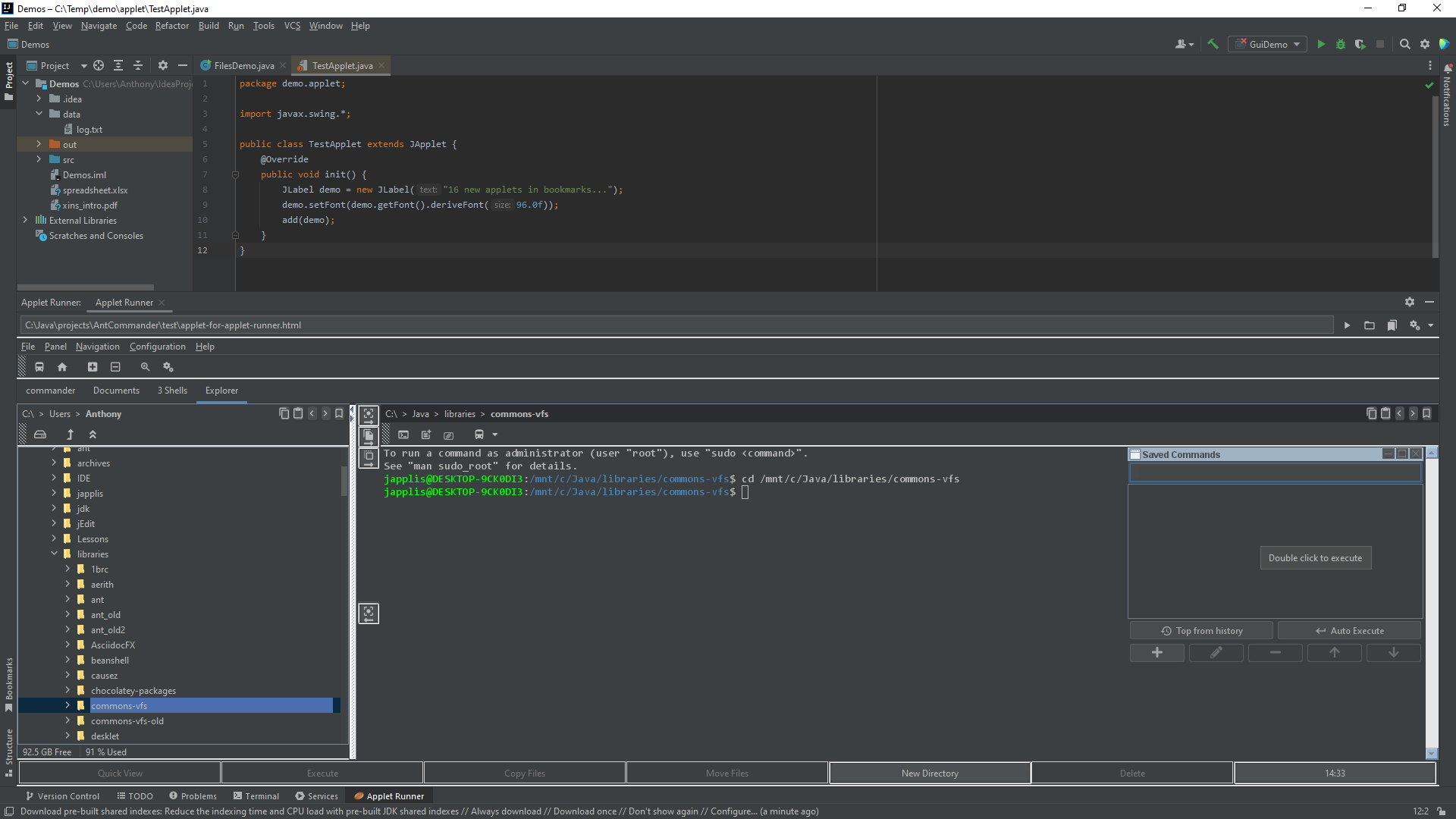Screen dimensions: 1456x819
Task: Click the Terminal tool window button
Action: [x=256, y=796]
